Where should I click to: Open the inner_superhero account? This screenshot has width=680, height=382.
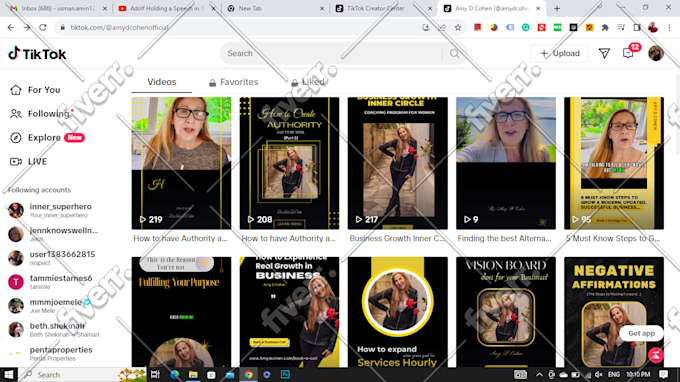52,210
